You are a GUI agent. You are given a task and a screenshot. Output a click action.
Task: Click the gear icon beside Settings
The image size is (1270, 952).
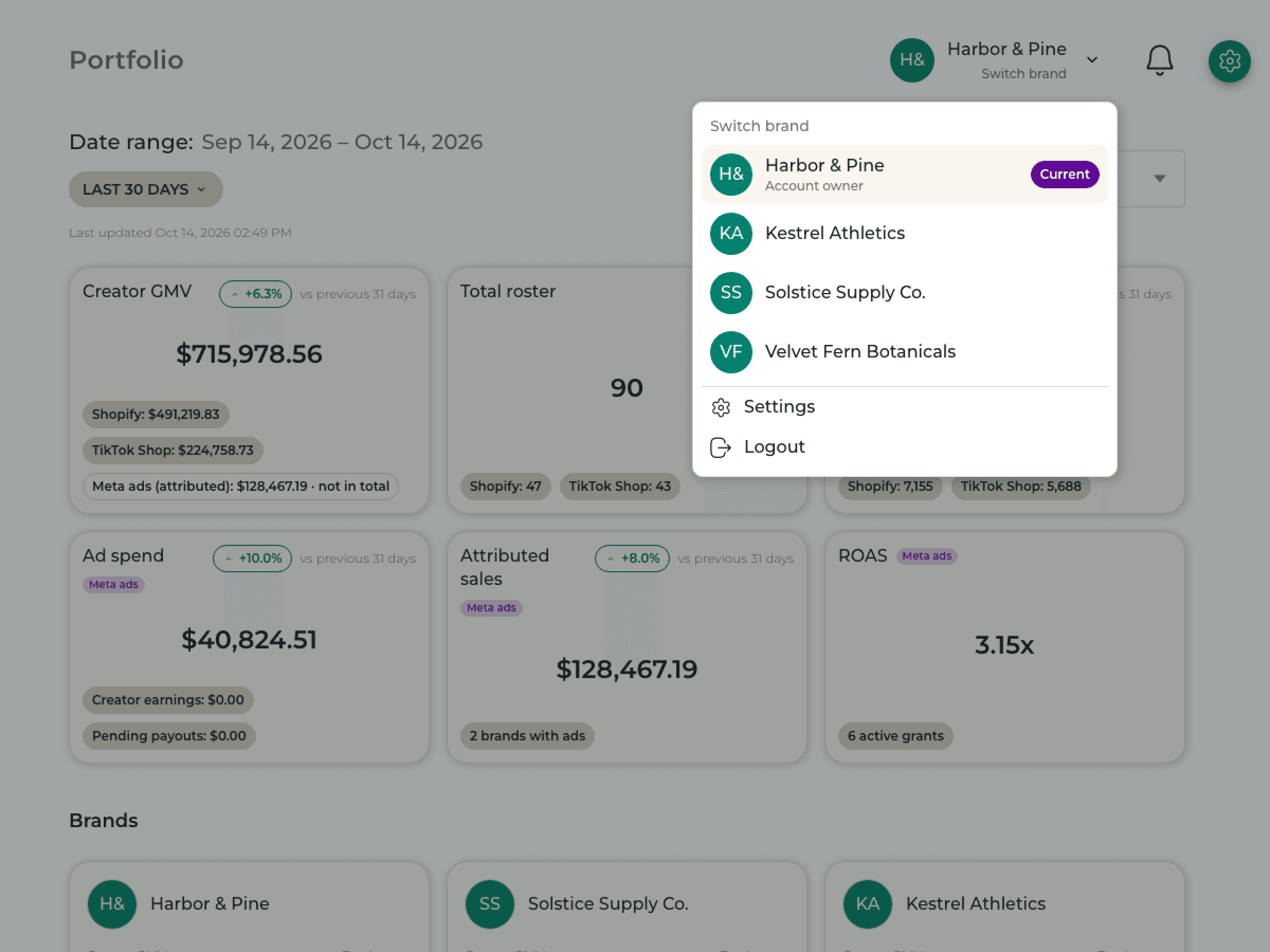pos(721,407)
